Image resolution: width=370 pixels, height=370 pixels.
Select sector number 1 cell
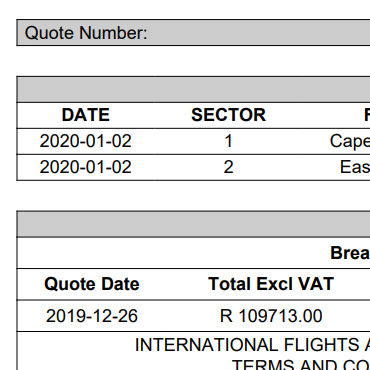tap(228, 141)
